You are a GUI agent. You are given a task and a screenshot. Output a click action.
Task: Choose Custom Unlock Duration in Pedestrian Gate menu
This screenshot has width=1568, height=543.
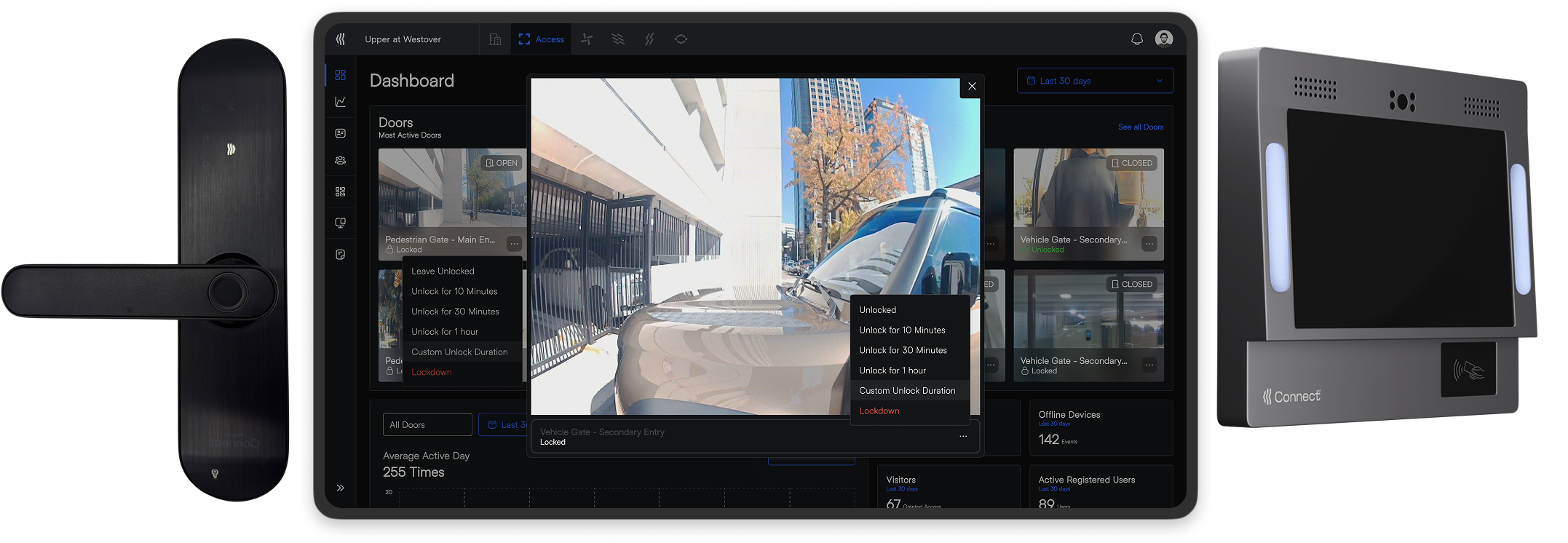(x=462, y=352)
